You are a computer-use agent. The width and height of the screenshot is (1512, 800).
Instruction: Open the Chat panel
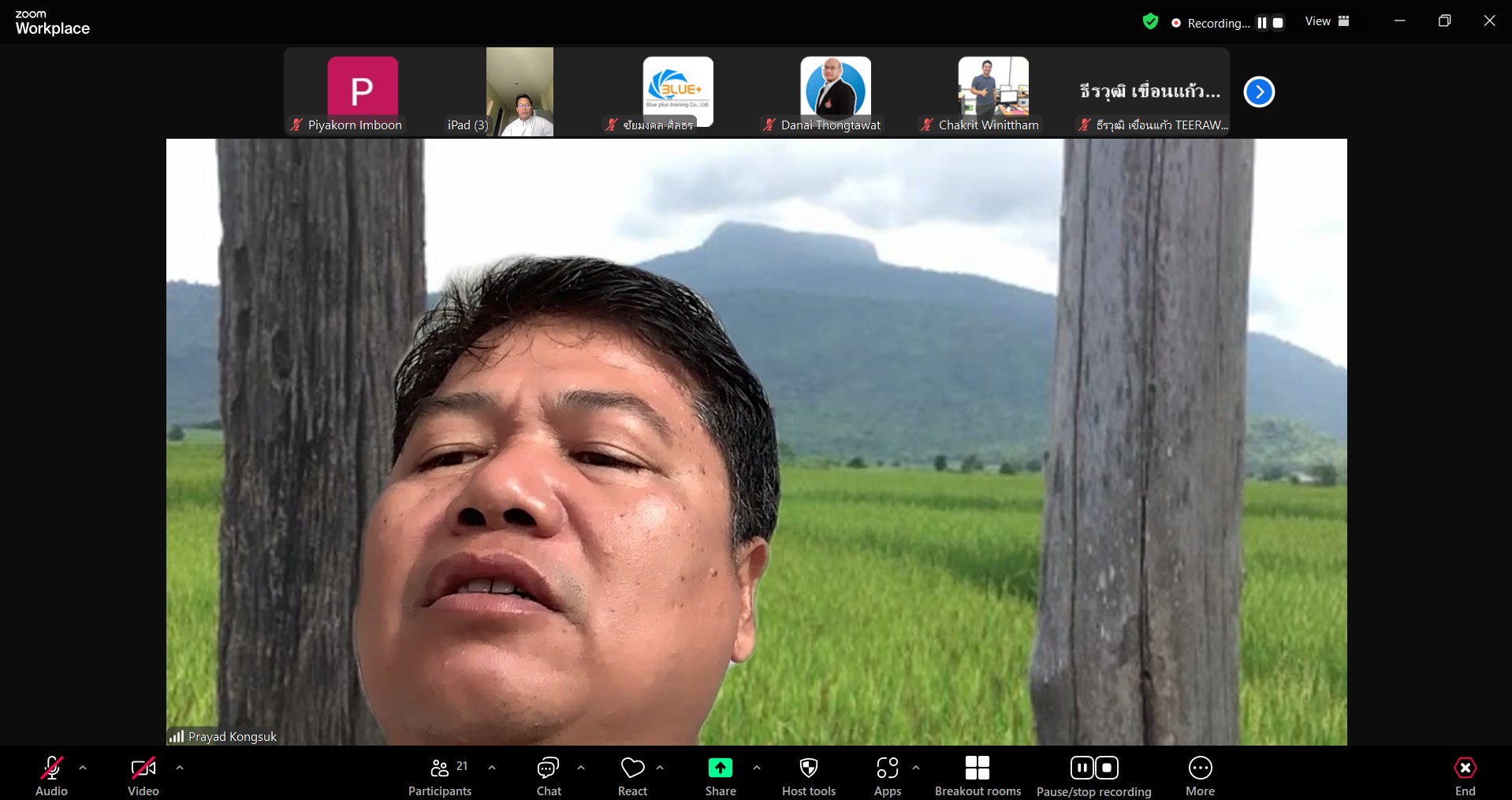coord(549,776)
